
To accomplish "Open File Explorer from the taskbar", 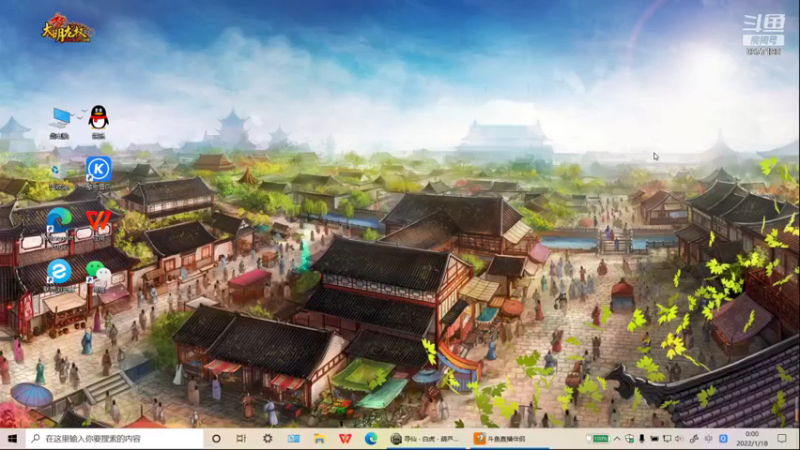I will [319, 438].
